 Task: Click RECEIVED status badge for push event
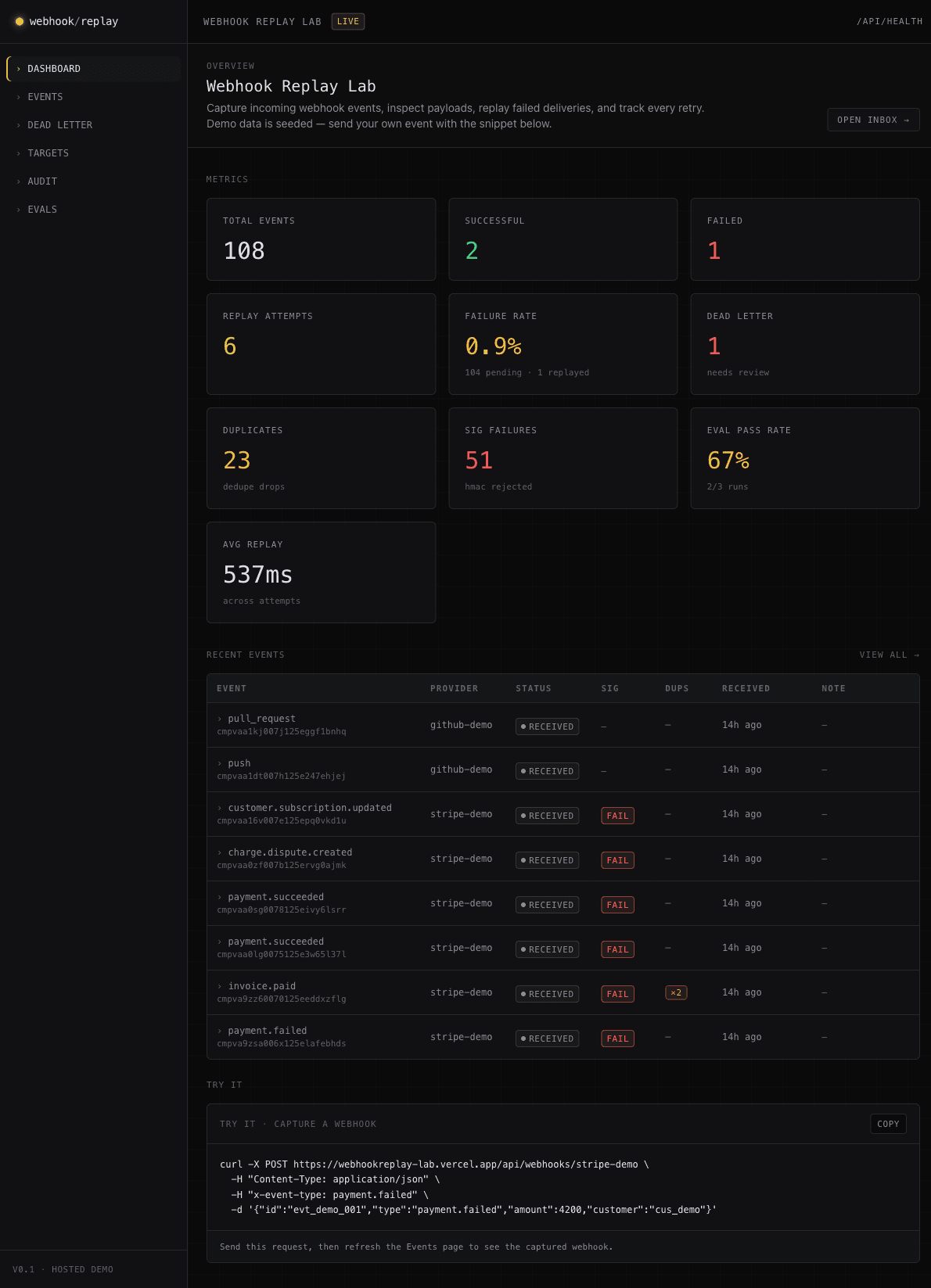547,771
